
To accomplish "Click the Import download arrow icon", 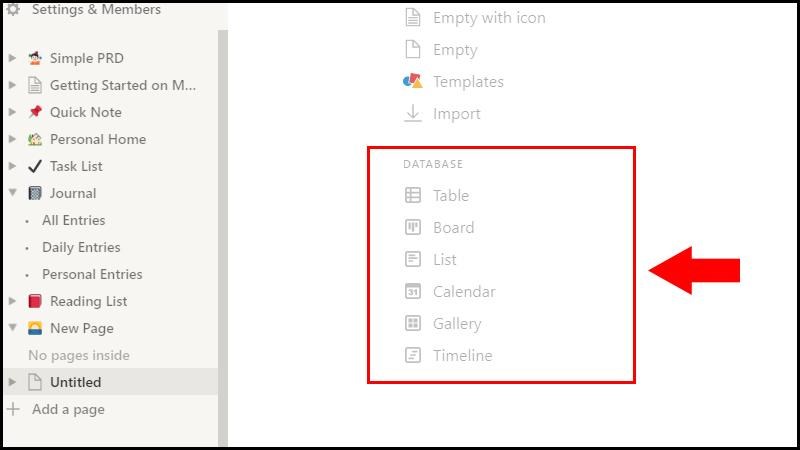I will click(413, 114).
